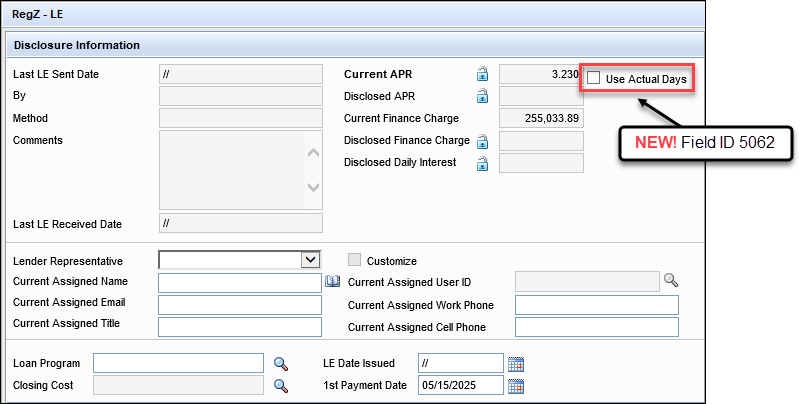Image resolution: width=803 pixels, height=404 pixels.
Task: Open calendar for 1st Payment Date
Action: tap(516, 386)
